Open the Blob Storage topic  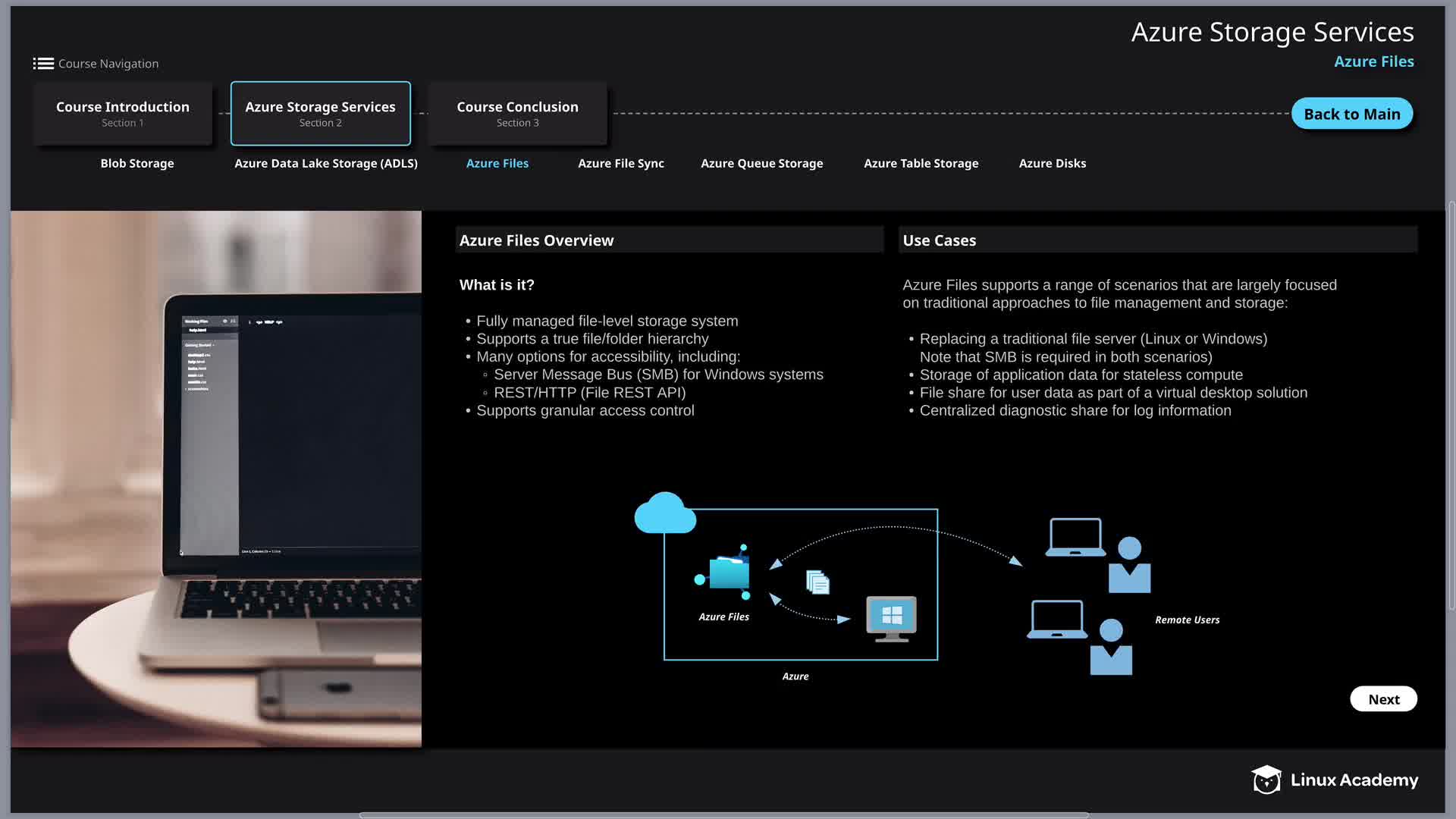137,163
